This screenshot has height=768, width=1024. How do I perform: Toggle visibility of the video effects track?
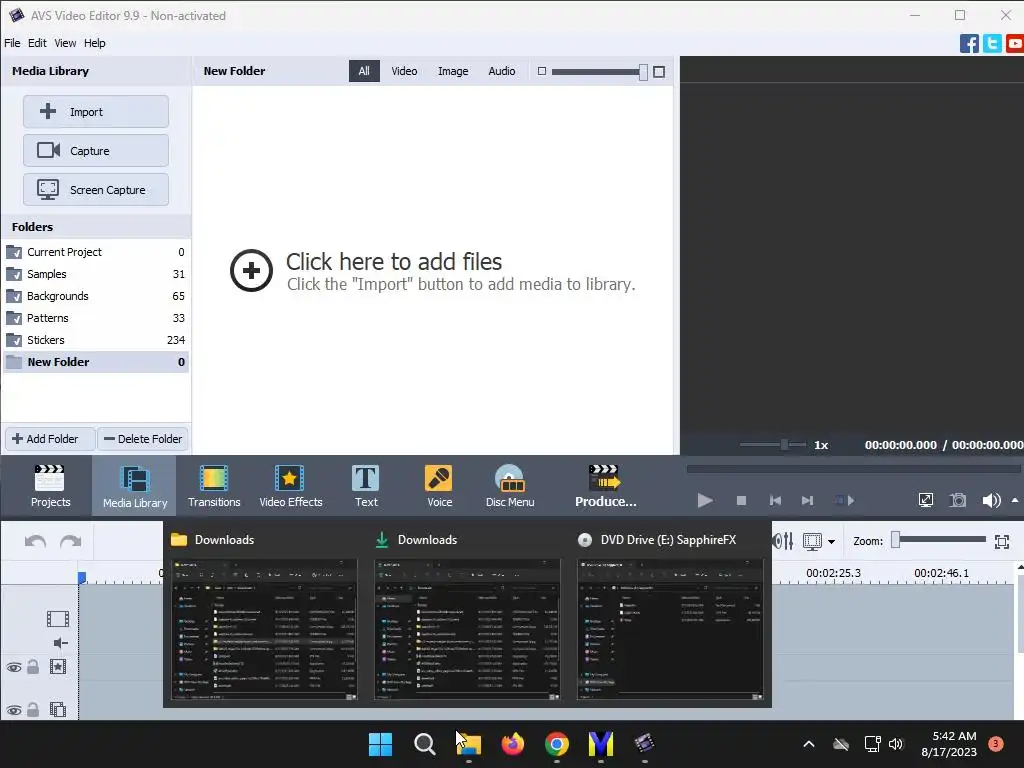click(x=14, y=667)
